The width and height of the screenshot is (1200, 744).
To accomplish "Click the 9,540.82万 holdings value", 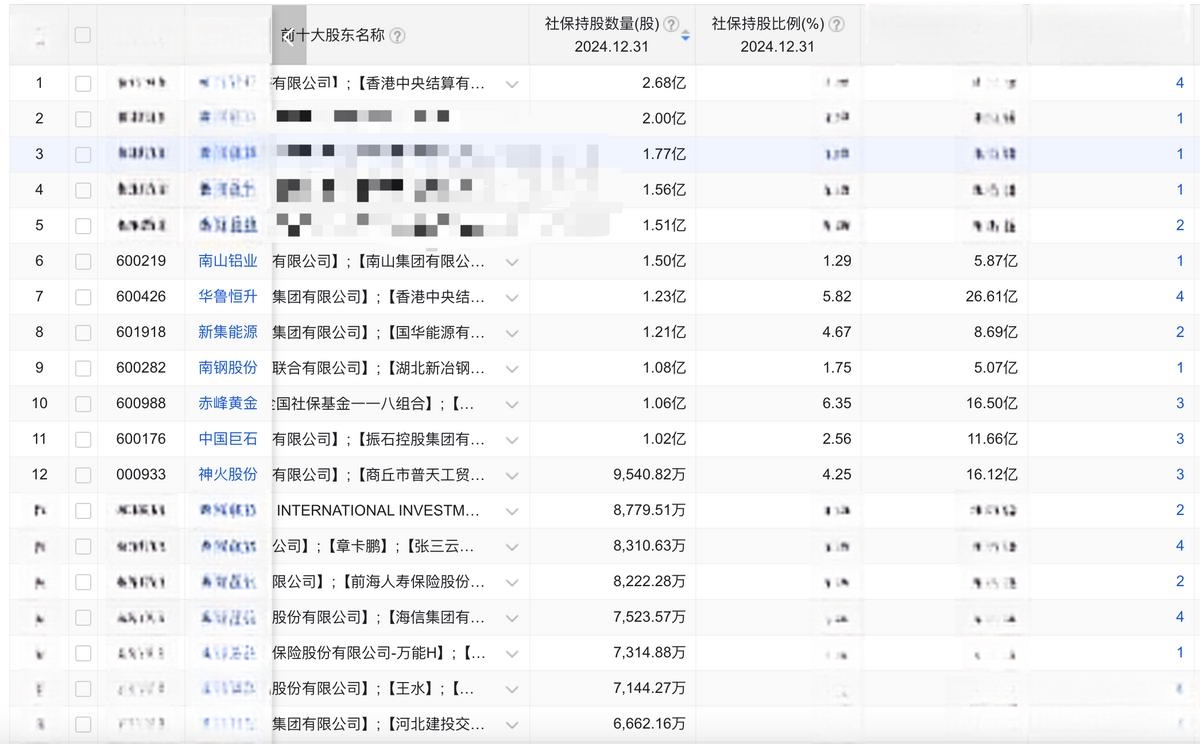I will coord(649,475).
